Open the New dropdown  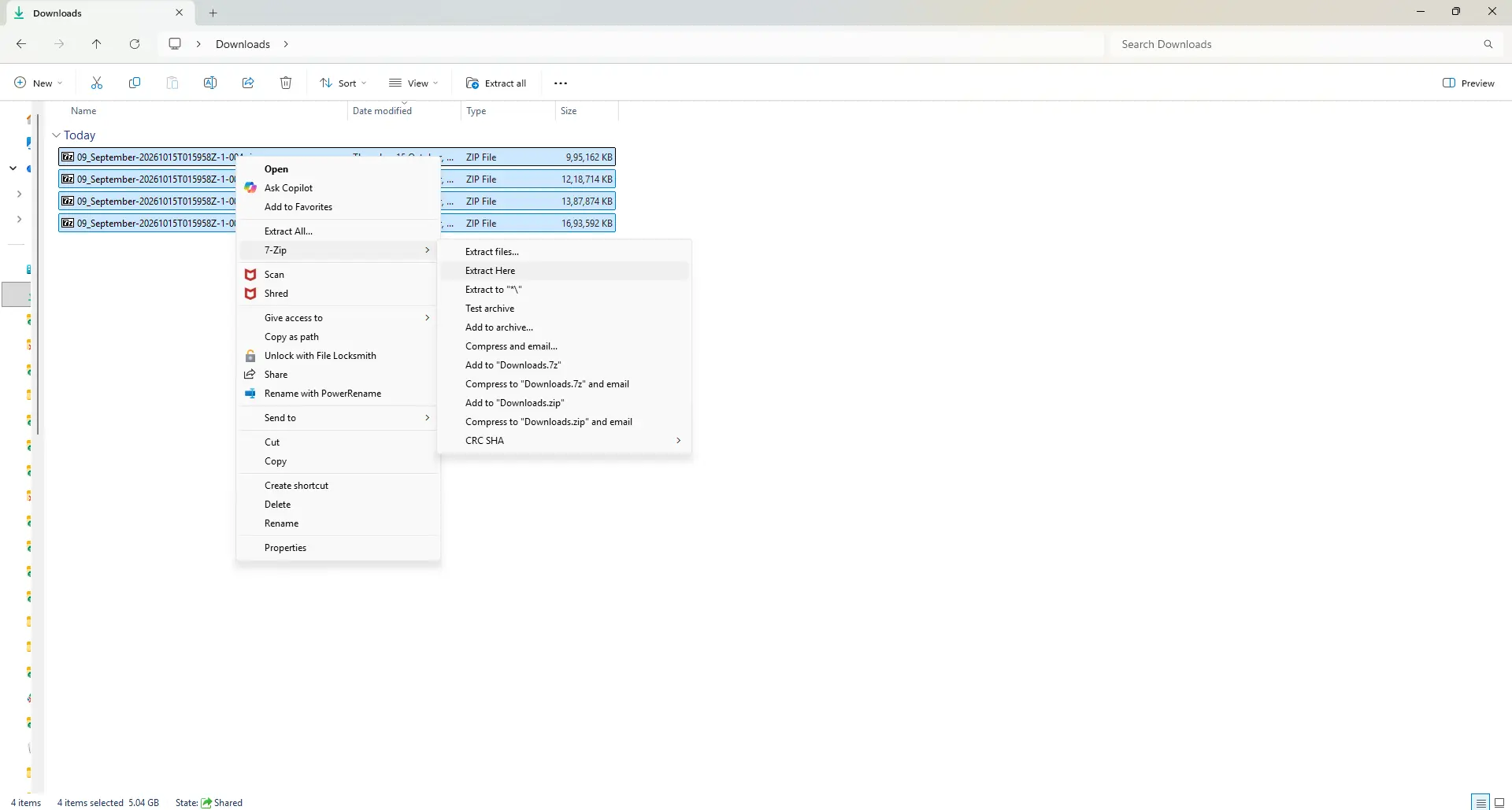click(x=38, y=83)
